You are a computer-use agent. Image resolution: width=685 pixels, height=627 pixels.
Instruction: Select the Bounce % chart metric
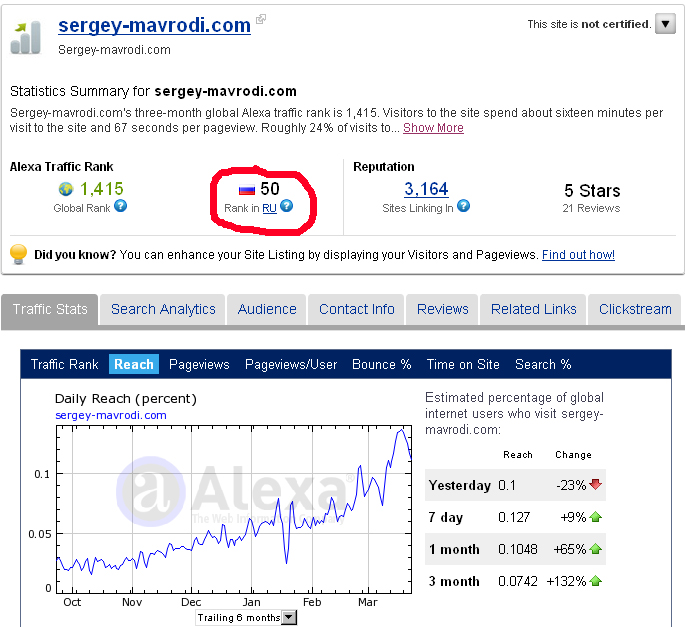(x=381, y=365)
